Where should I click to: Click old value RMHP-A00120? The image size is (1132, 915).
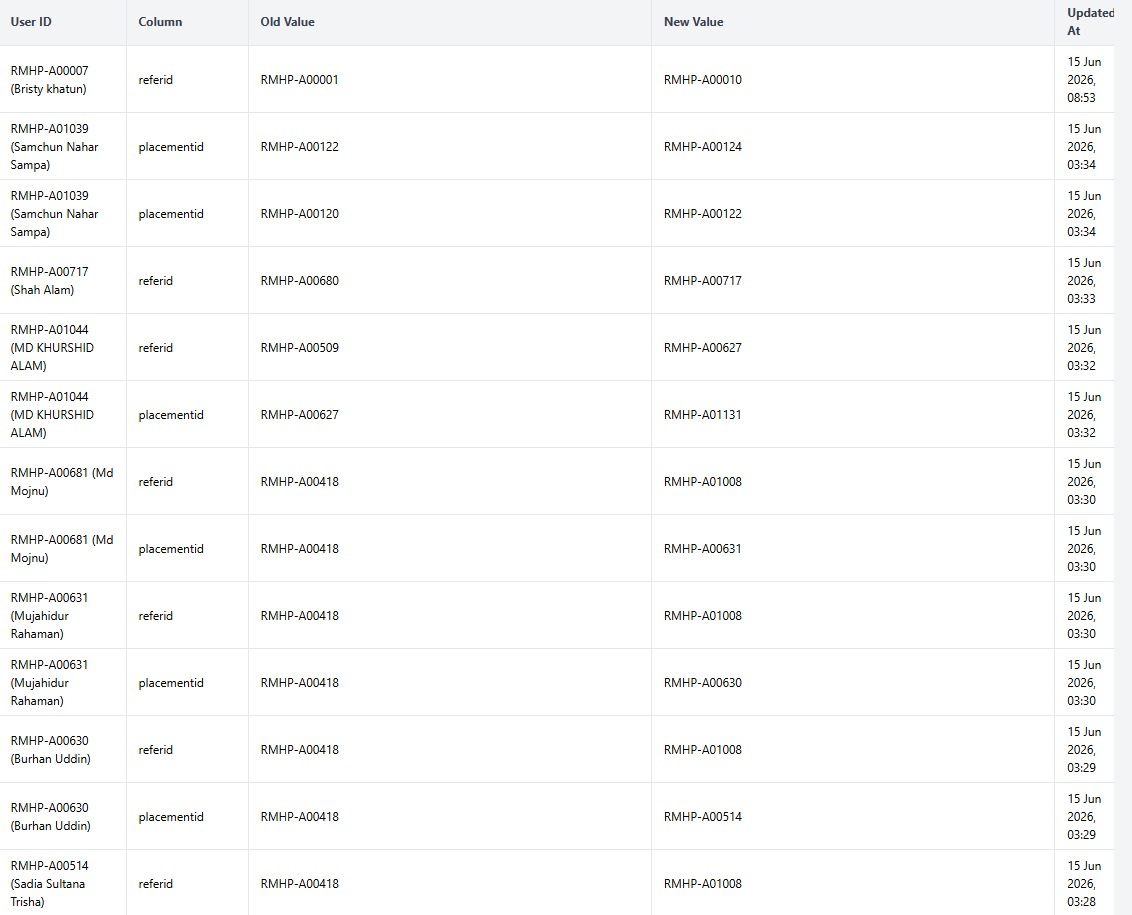click(300, 214)
